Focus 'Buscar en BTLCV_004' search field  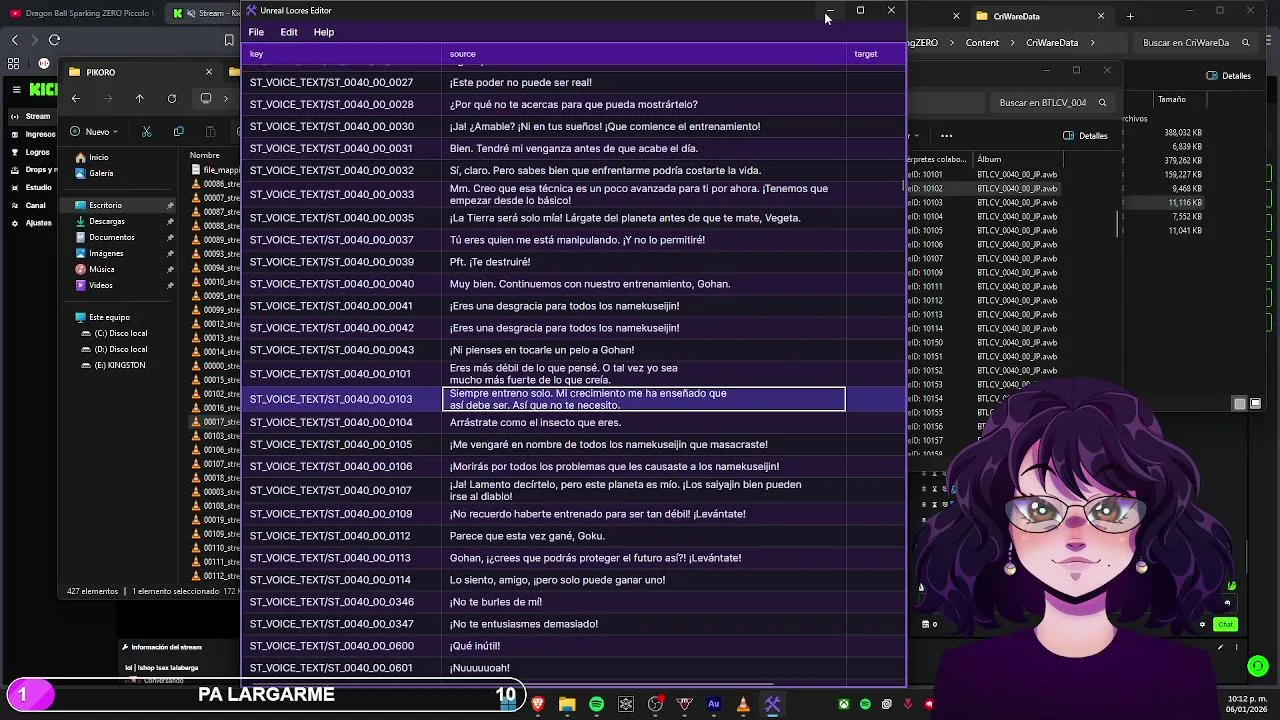1050,102
